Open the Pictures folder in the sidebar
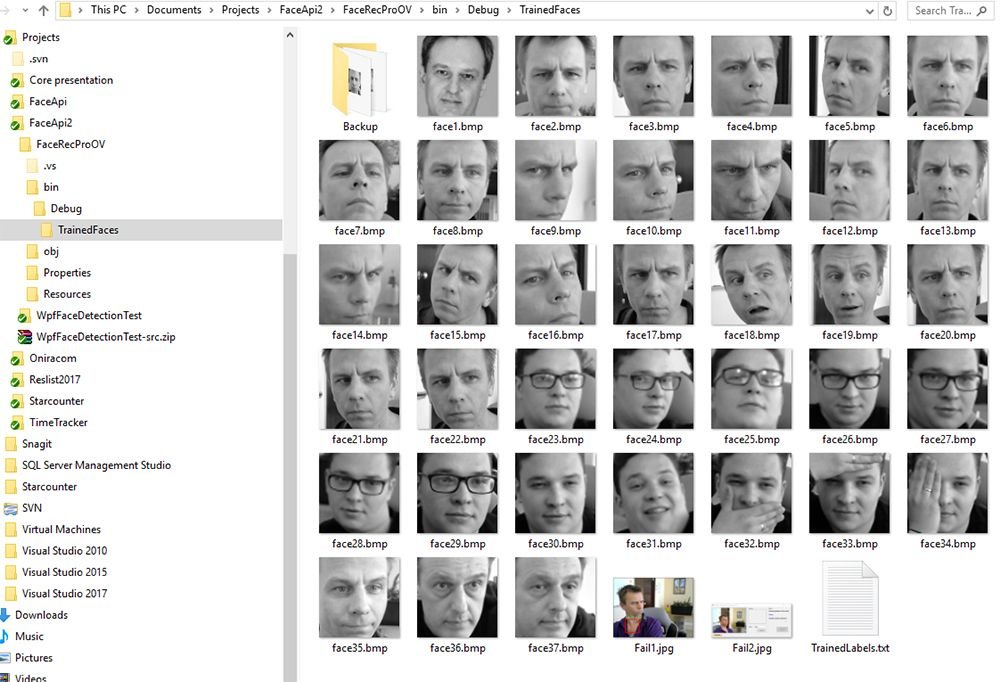This screenshot has height=682, width=1000. tap(36, 657)
